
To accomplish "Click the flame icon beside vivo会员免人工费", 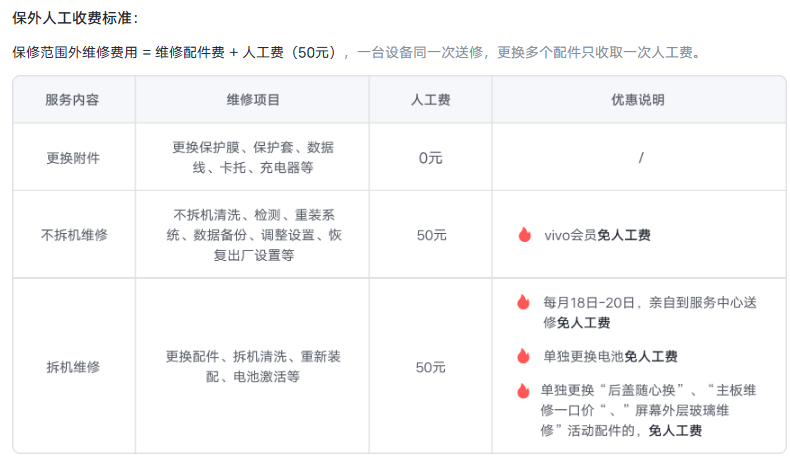I will click(524, 235).
